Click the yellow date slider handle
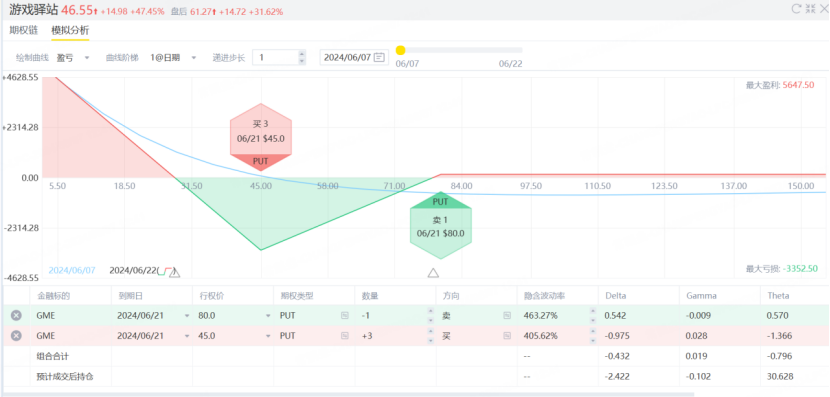830x397 pixels. 401,50
